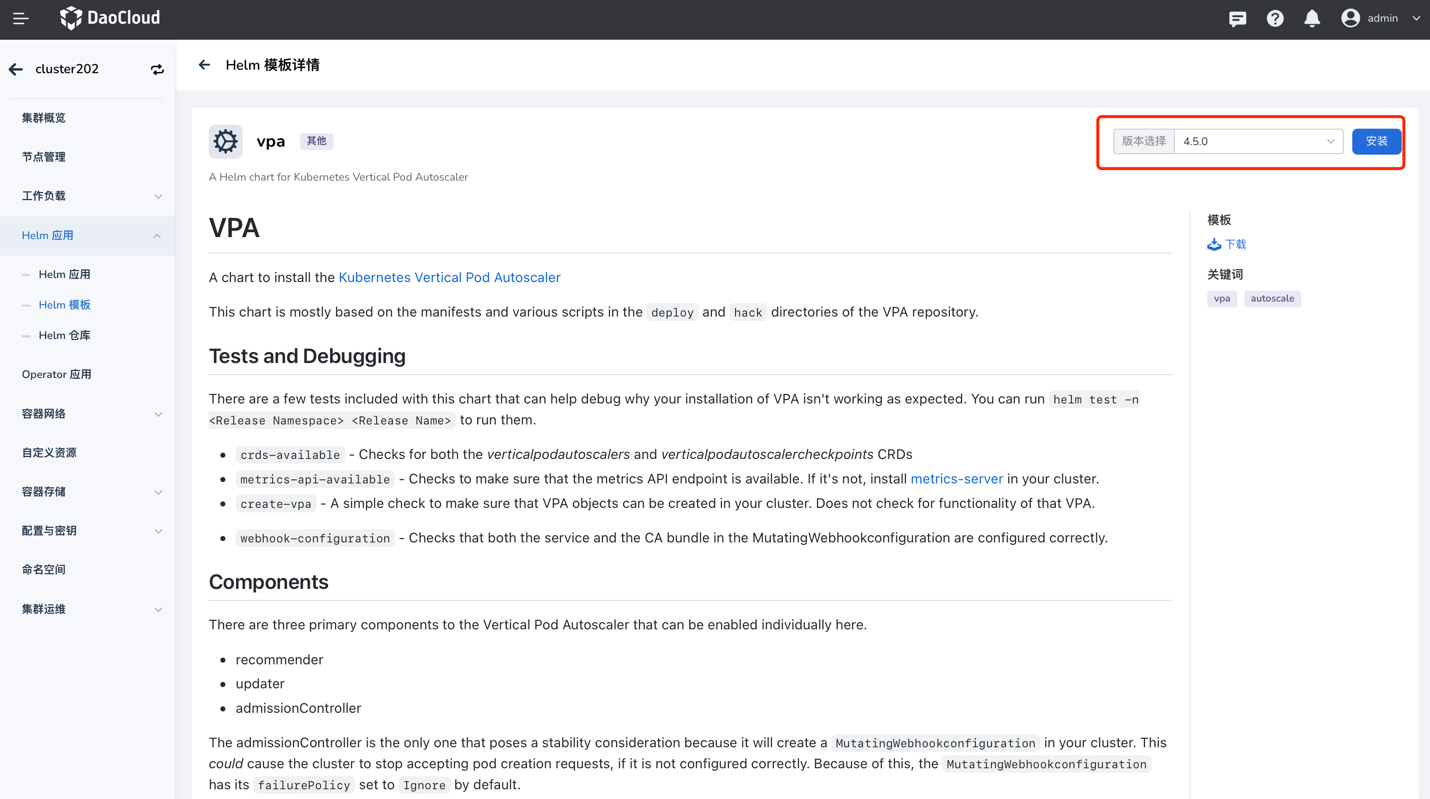Open the hamburger navigation menu
Viewport: 1430px width, 799px height.
pos(20,19)
